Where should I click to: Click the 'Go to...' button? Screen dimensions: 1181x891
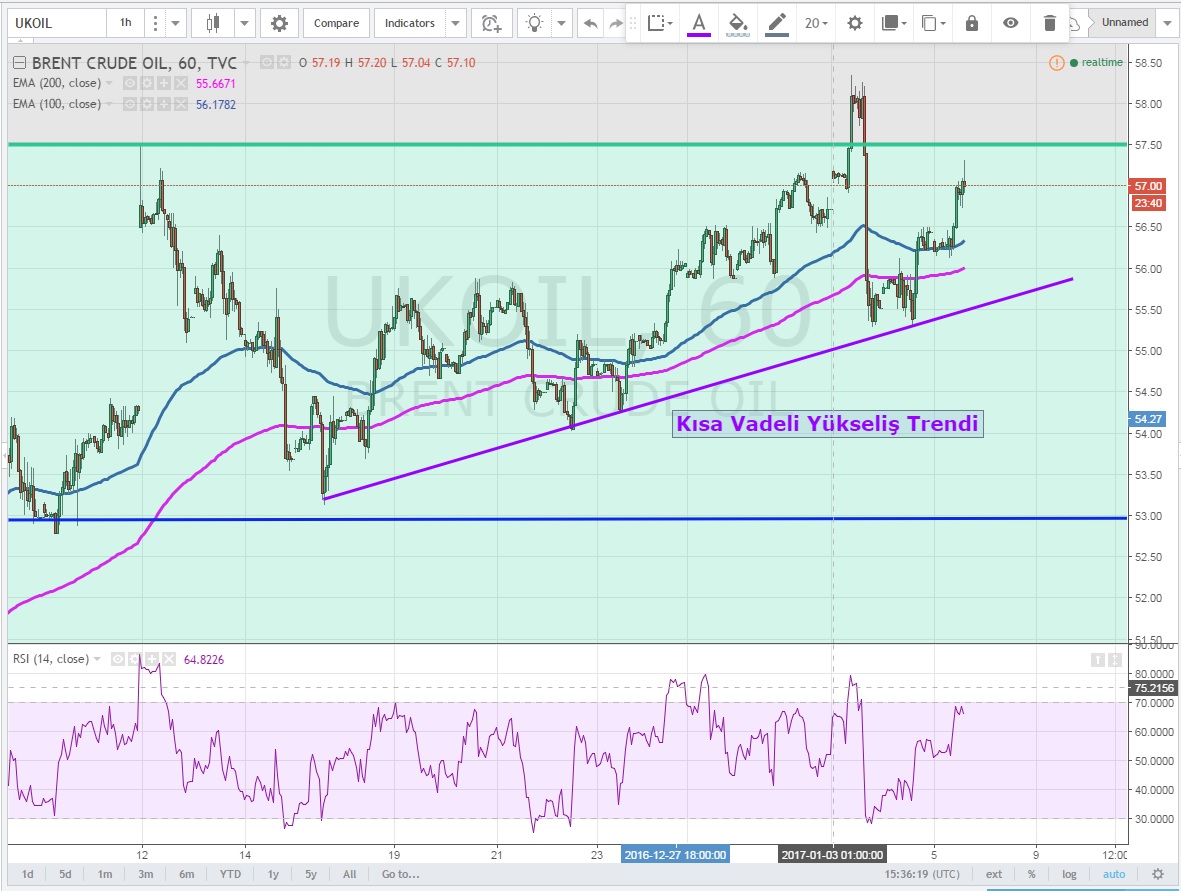[400, 874]
